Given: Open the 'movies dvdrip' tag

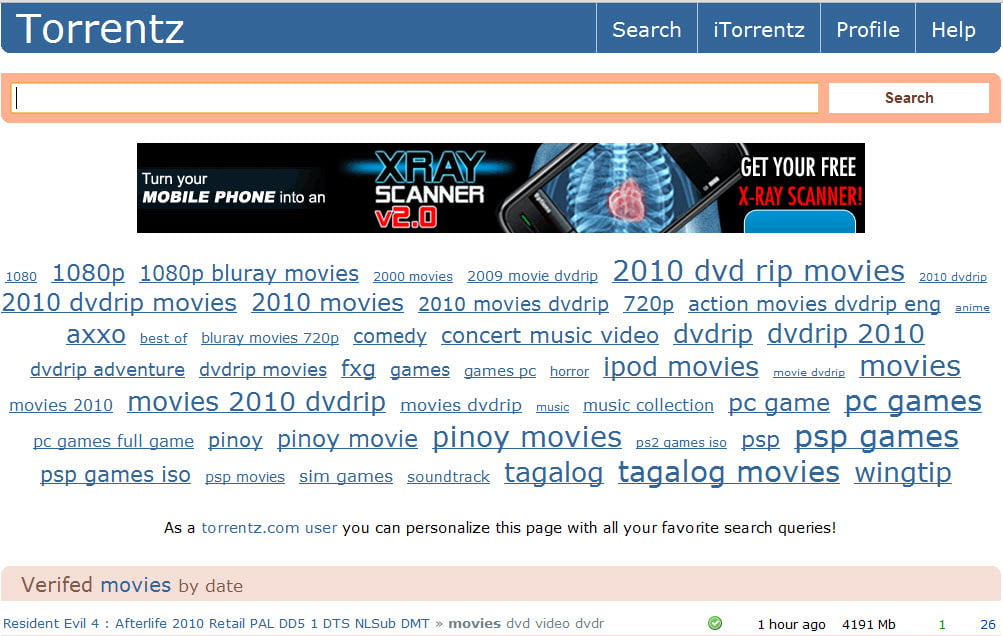Looking at the screenshot, I should (461, 406).
